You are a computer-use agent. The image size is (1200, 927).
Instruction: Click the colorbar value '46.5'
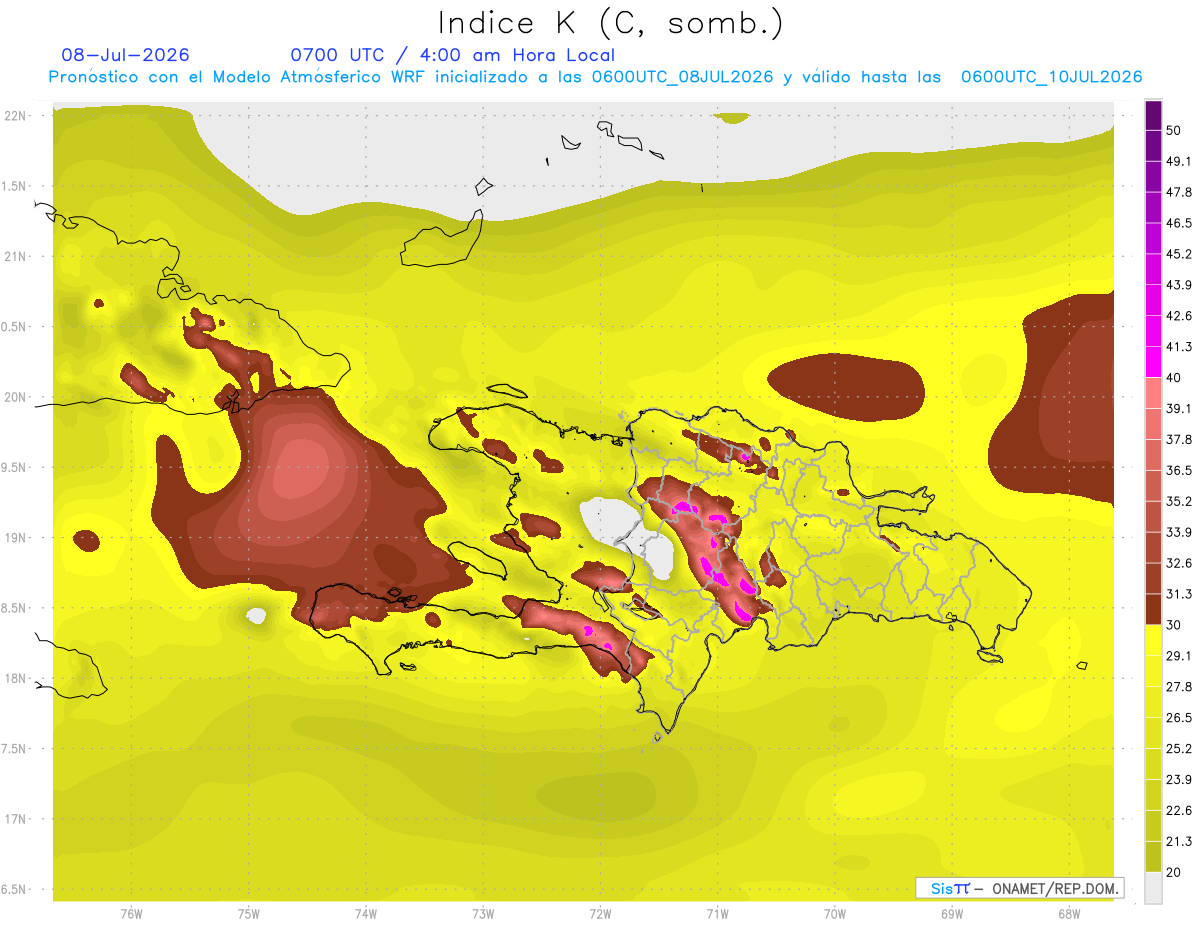click(x=1179, y=223)
